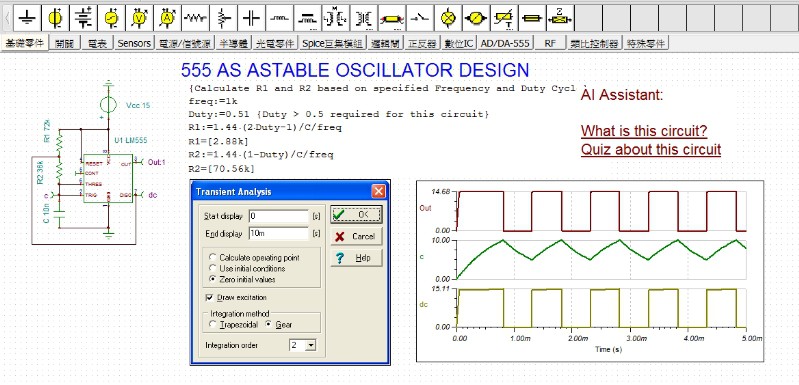
Task: Select the iron-core inductor component icon
Action: click(x=307, y=18)
